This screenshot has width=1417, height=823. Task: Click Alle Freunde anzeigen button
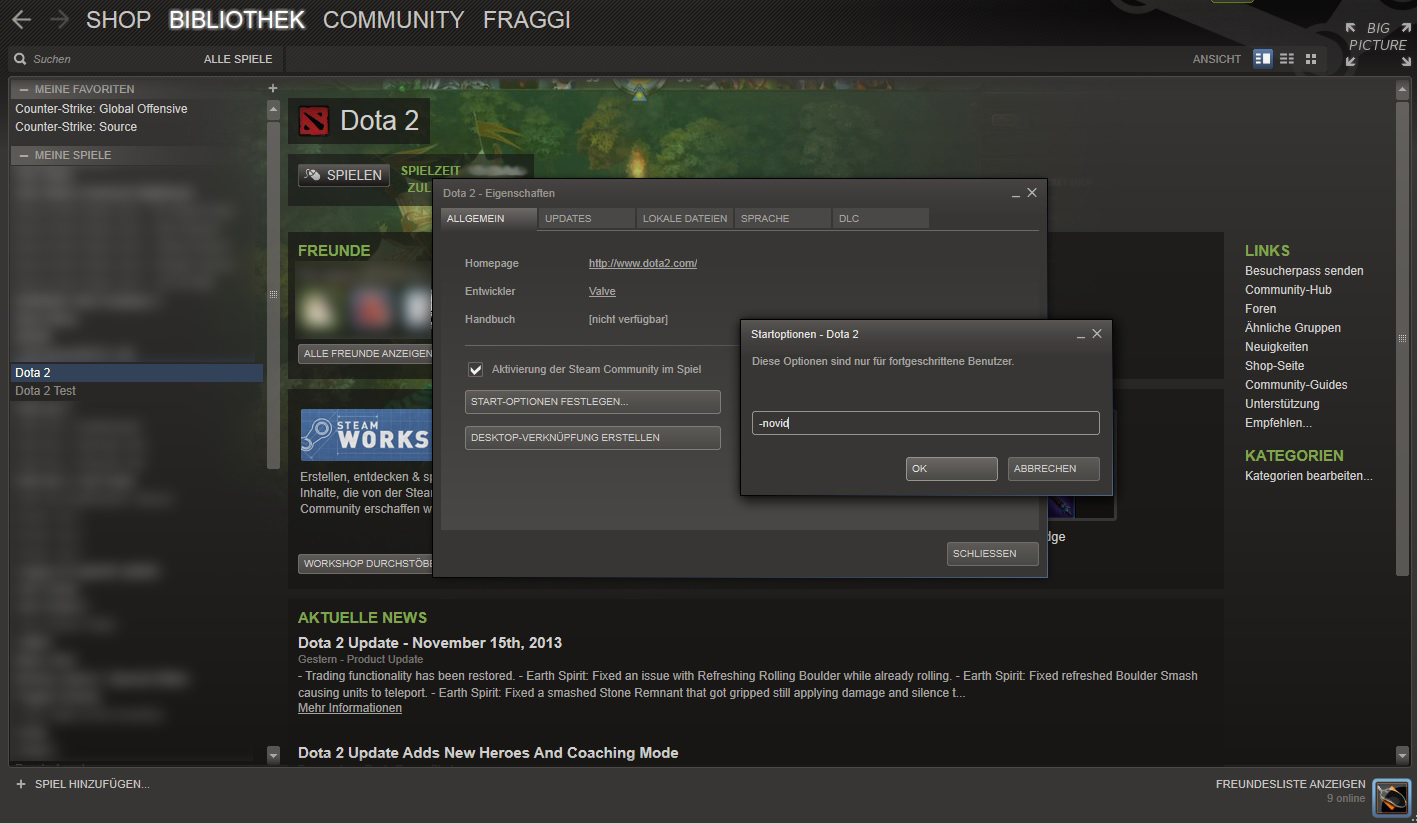pos(365,354)
